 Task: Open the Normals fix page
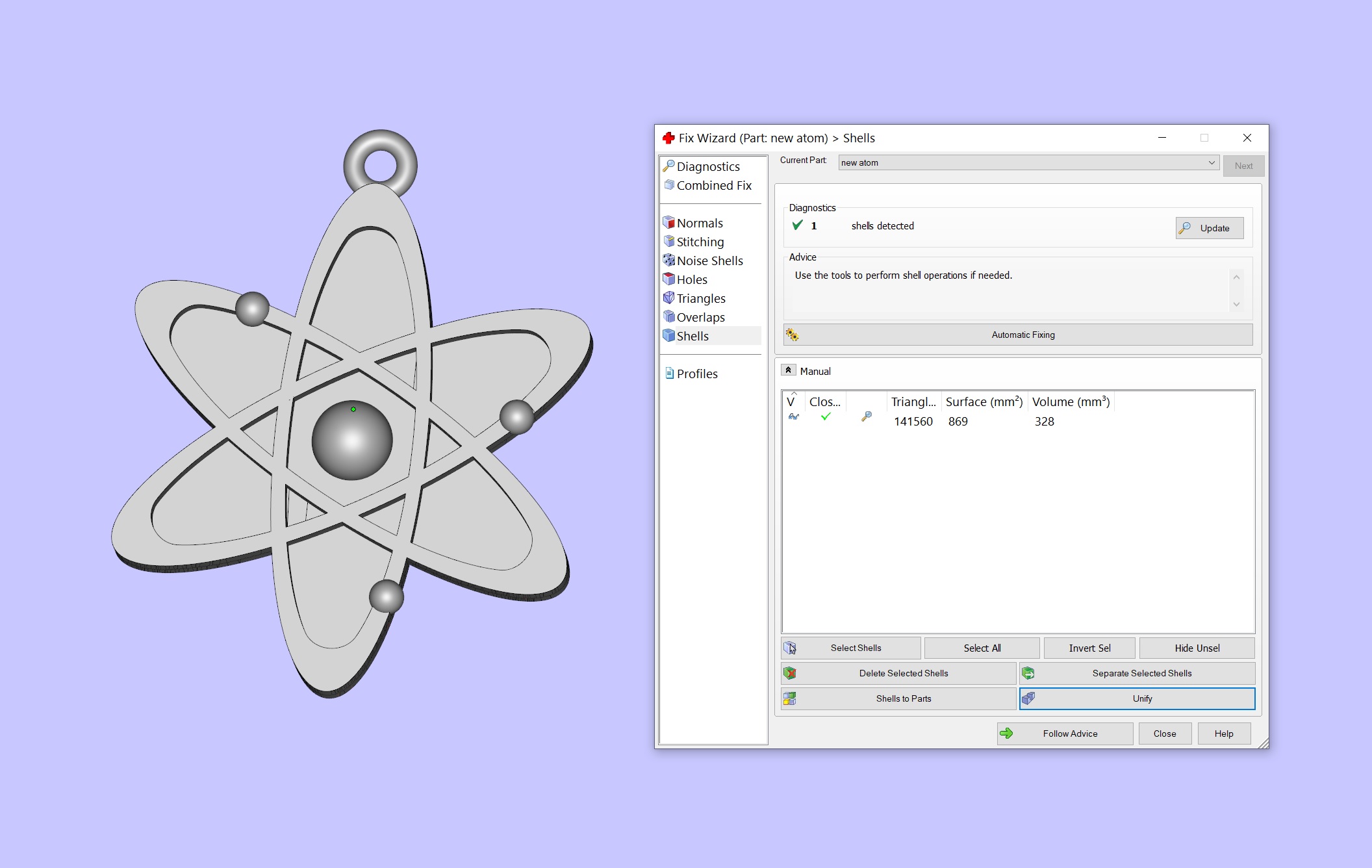tap(699, 223)
